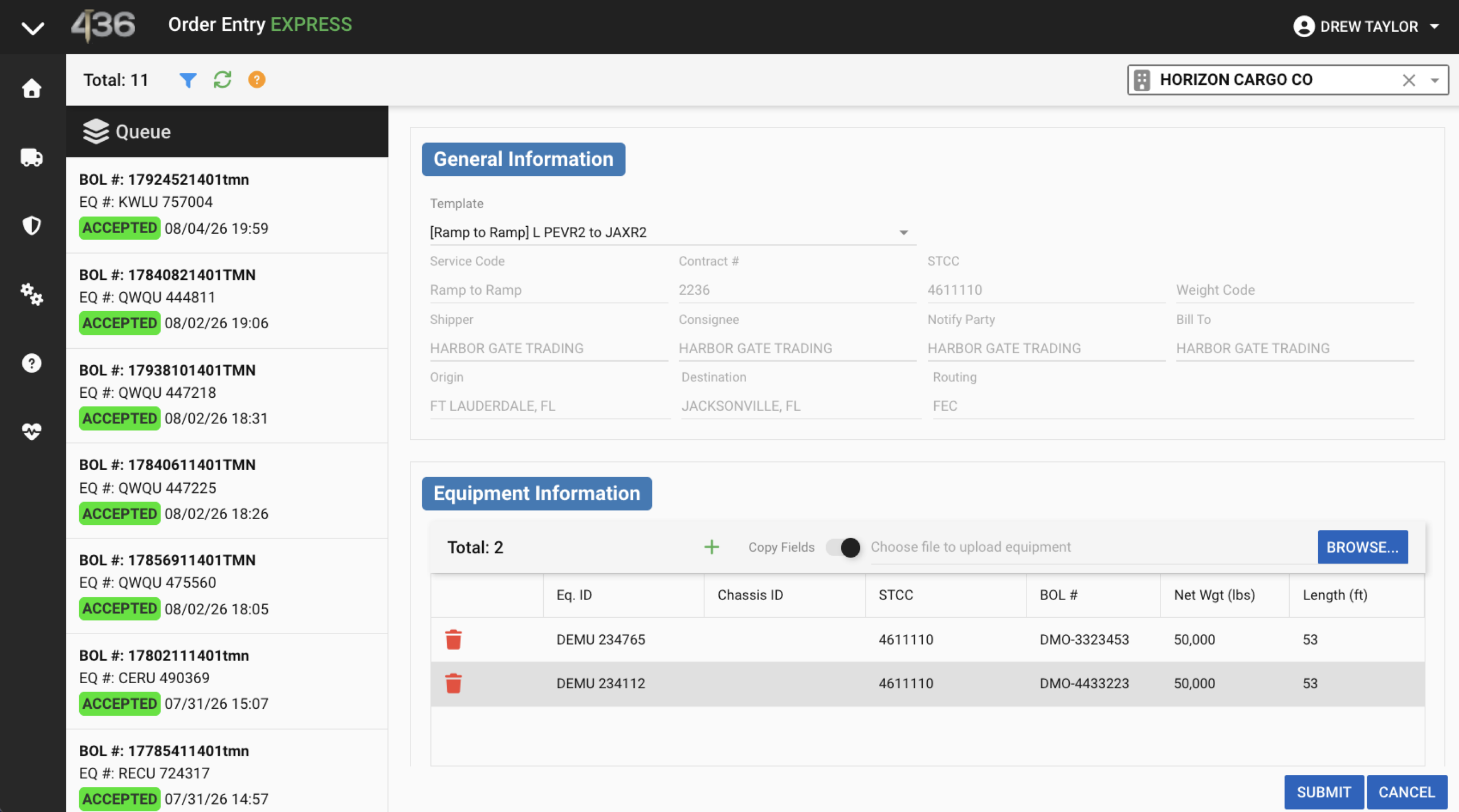Click the Consignee field
This screenshot has width=1459, height=812.
797,348
